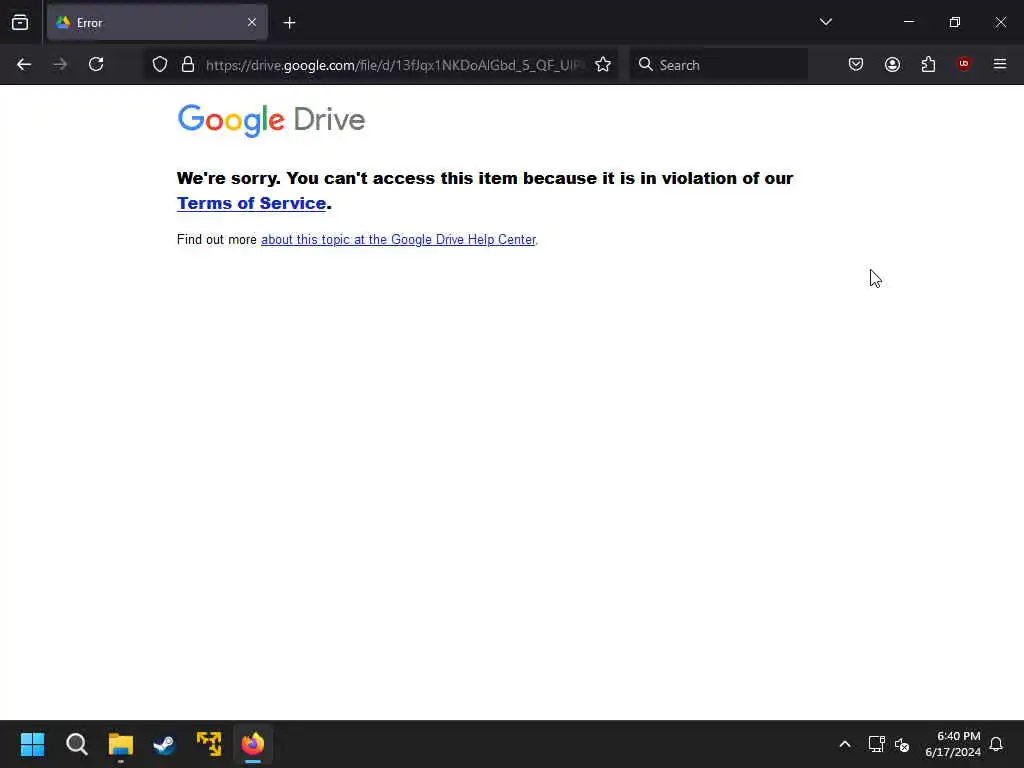Restore down the Firefox window
Screen dimensions: 1024x768
pyautogui.click(x=954, y=22)
